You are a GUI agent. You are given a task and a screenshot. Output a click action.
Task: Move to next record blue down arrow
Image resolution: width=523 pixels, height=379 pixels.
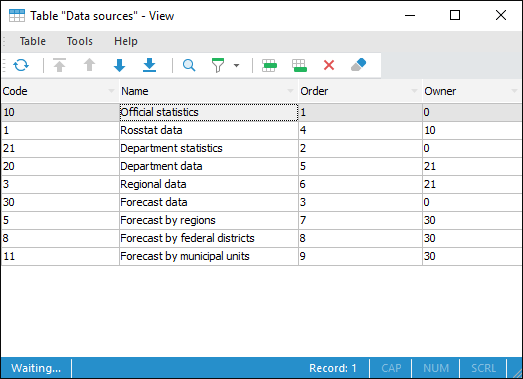tap(119, 65)
